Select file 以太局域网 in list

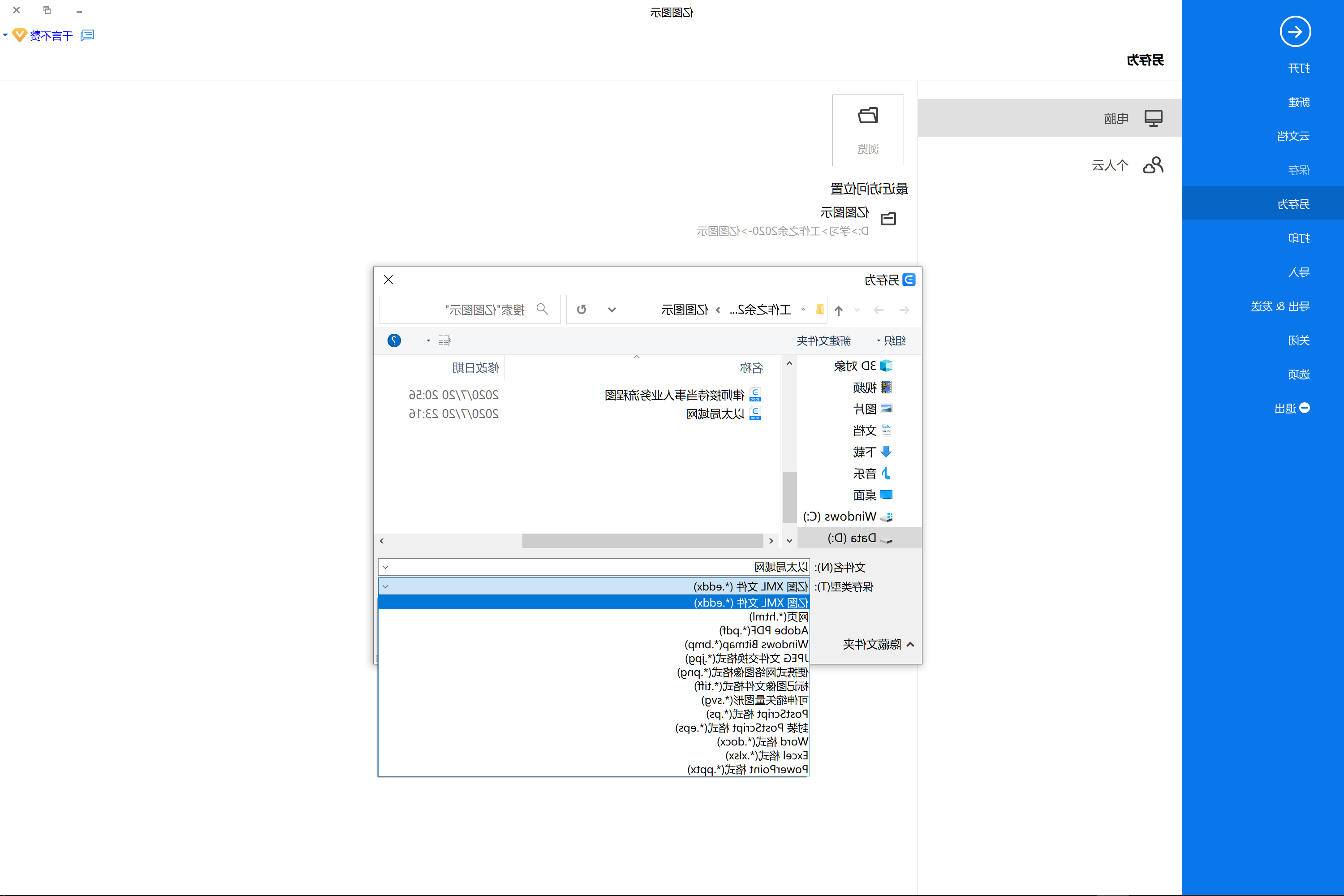coord(724,414)
